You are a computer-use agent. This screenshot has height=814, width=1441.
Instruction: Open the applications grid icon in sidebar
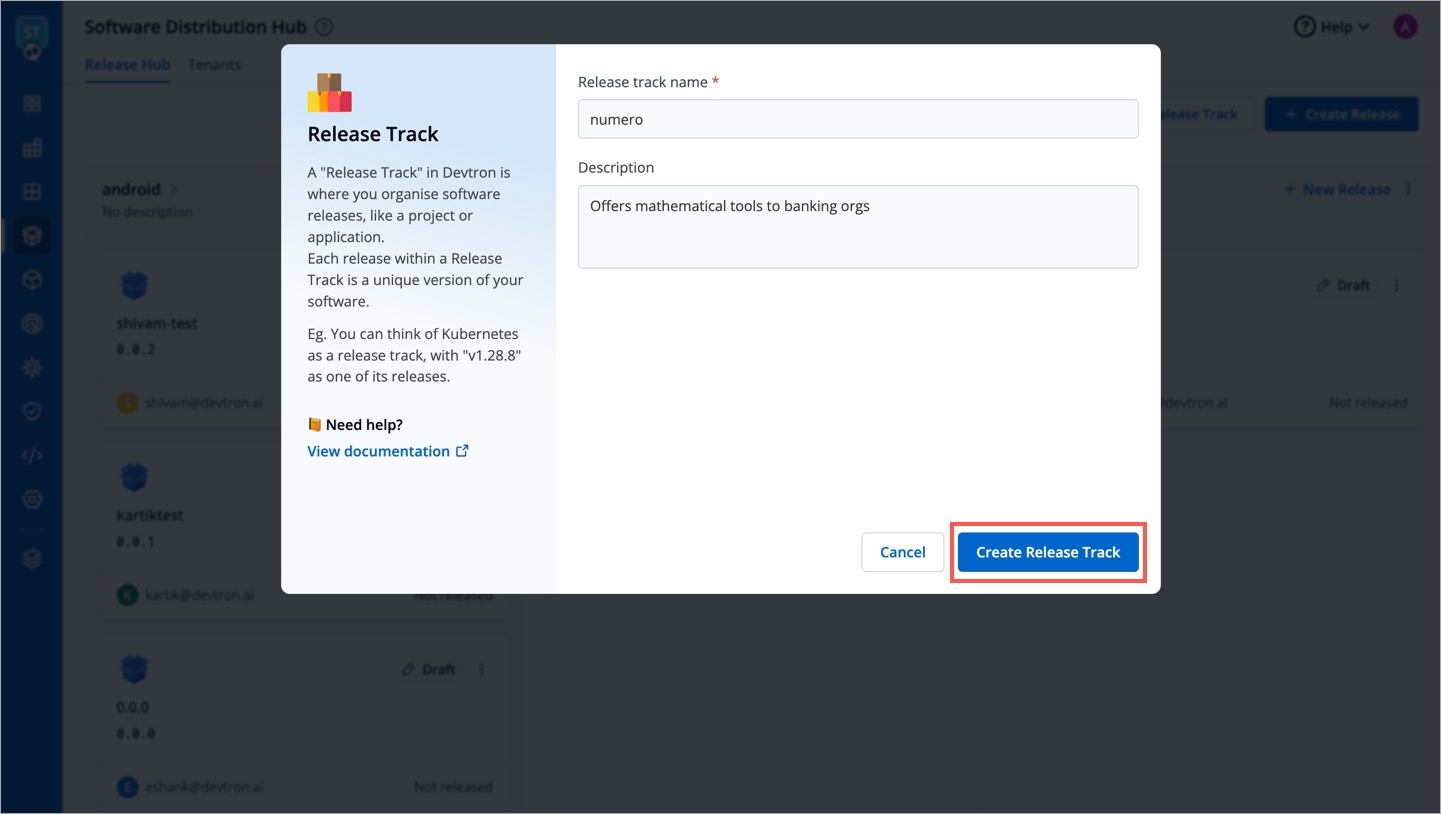click(x=32, y=104)
